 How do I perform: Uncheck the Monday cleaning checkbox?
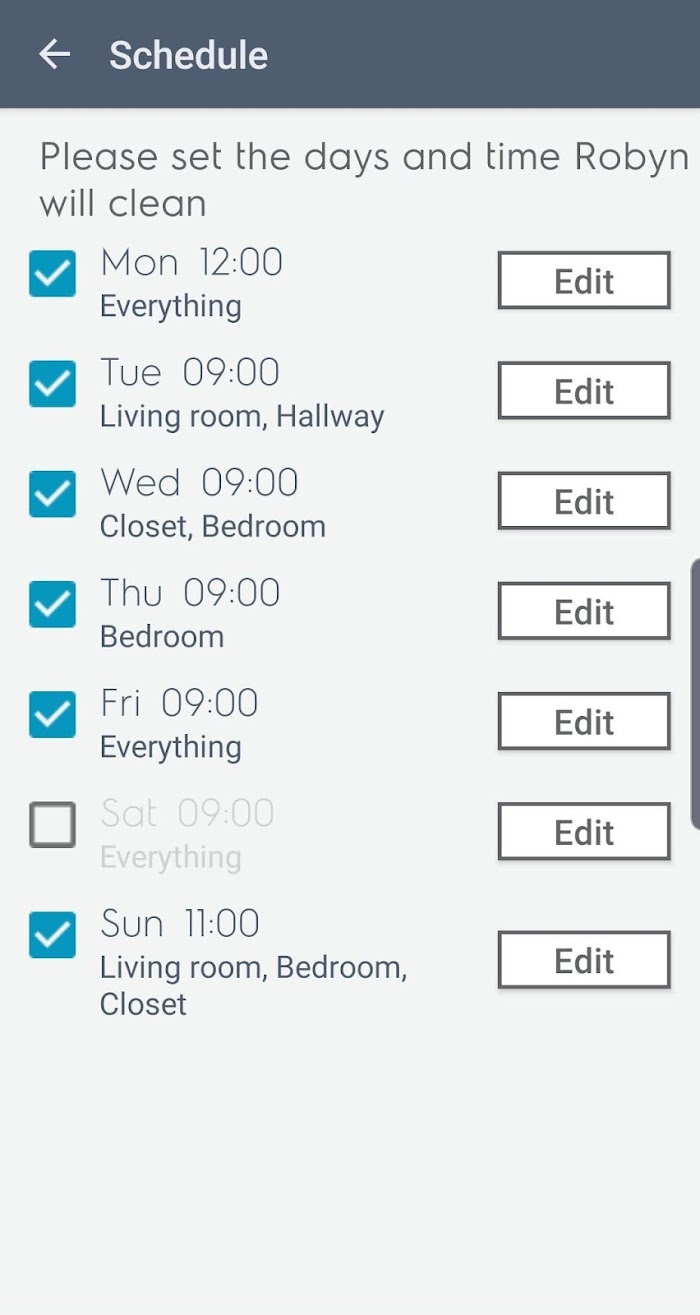click(x=52, y=274)
